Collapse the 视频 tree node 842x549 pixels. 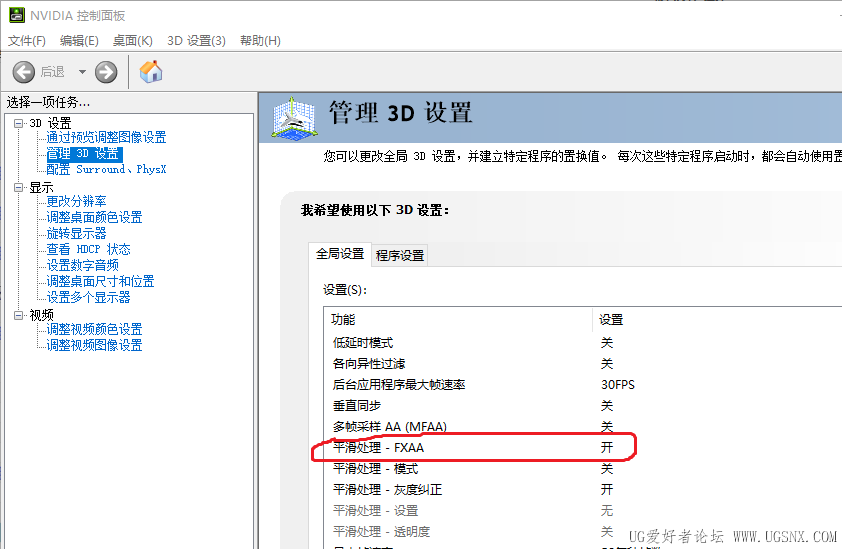pos(19,315)
